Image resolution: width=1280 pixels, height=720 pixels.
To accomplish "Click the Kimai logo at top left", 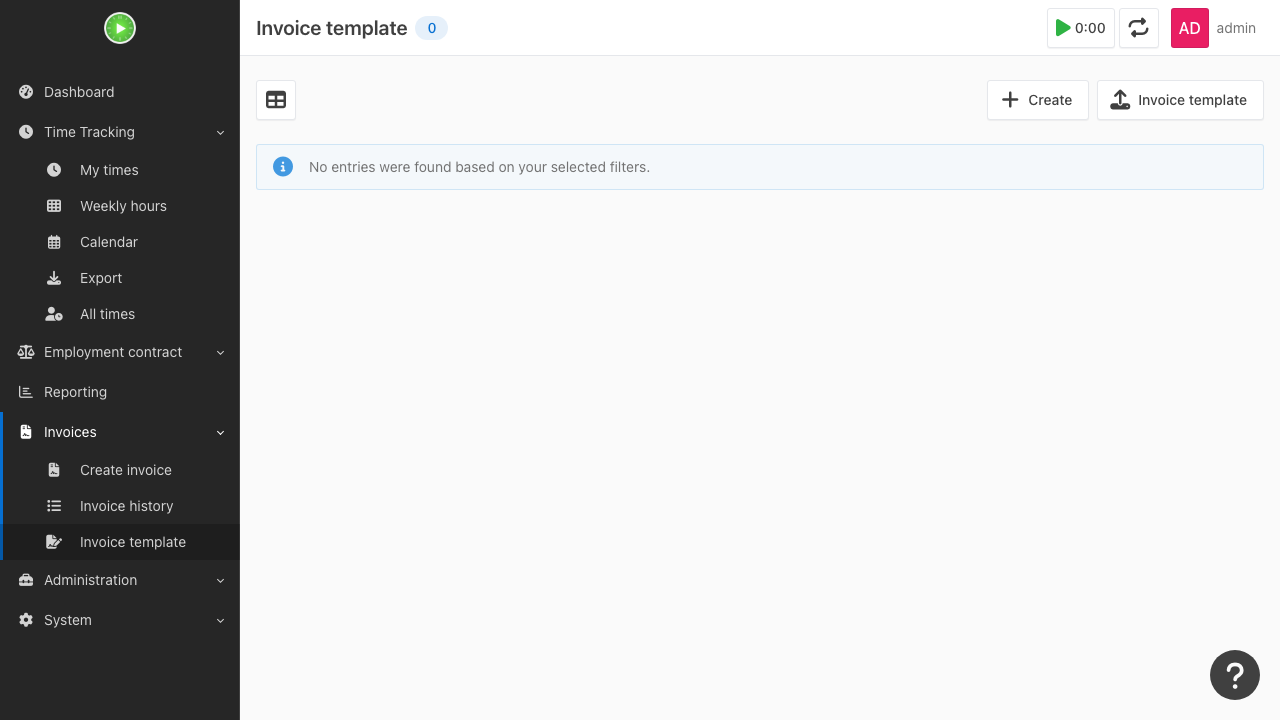I will (120, 28).
